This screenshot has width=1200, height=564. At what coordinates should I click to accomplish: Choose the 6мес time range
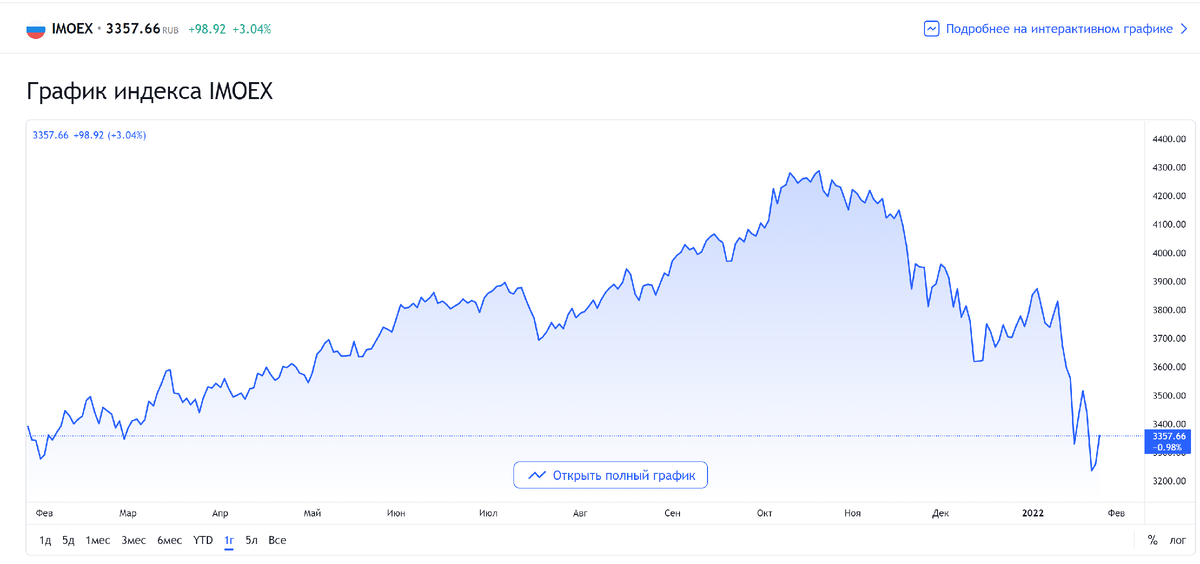[170, 540]
